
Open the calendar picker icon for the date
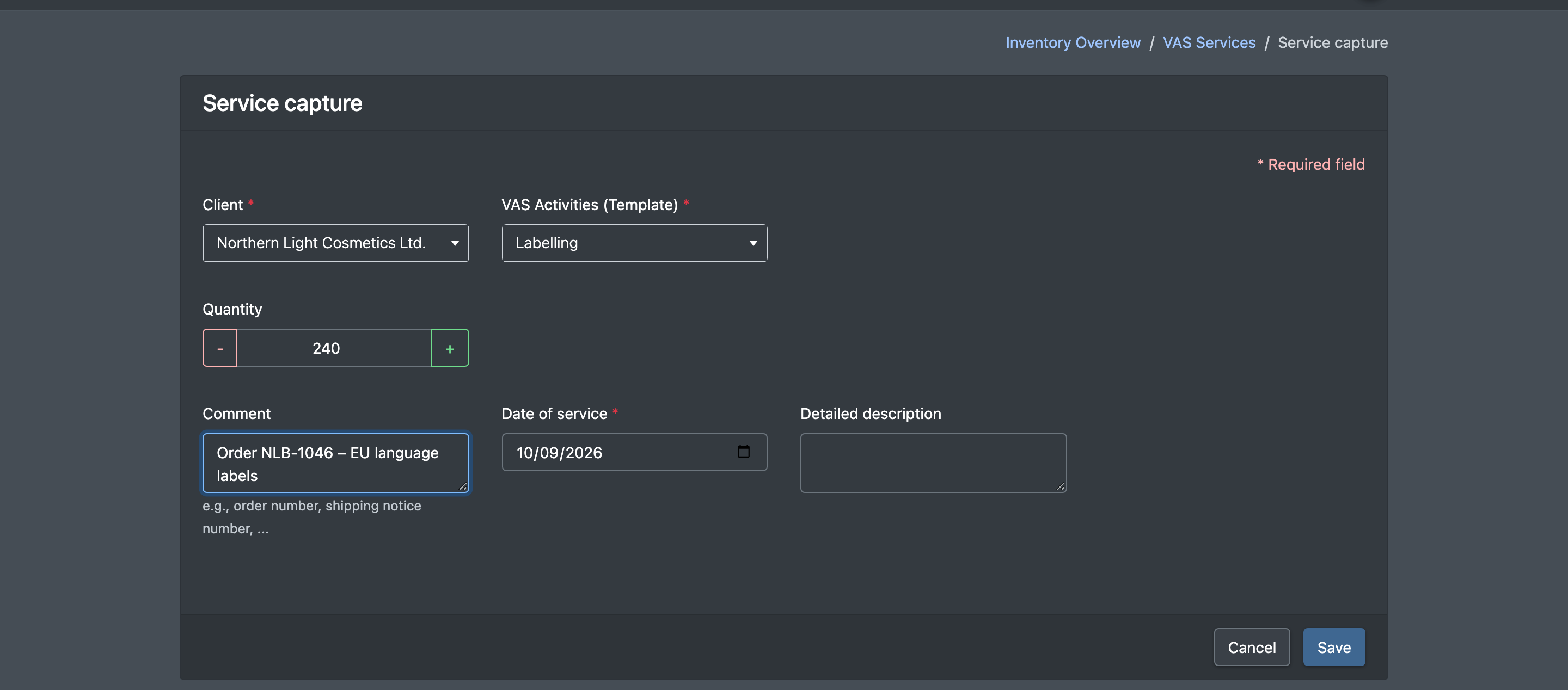click(743, 452)
